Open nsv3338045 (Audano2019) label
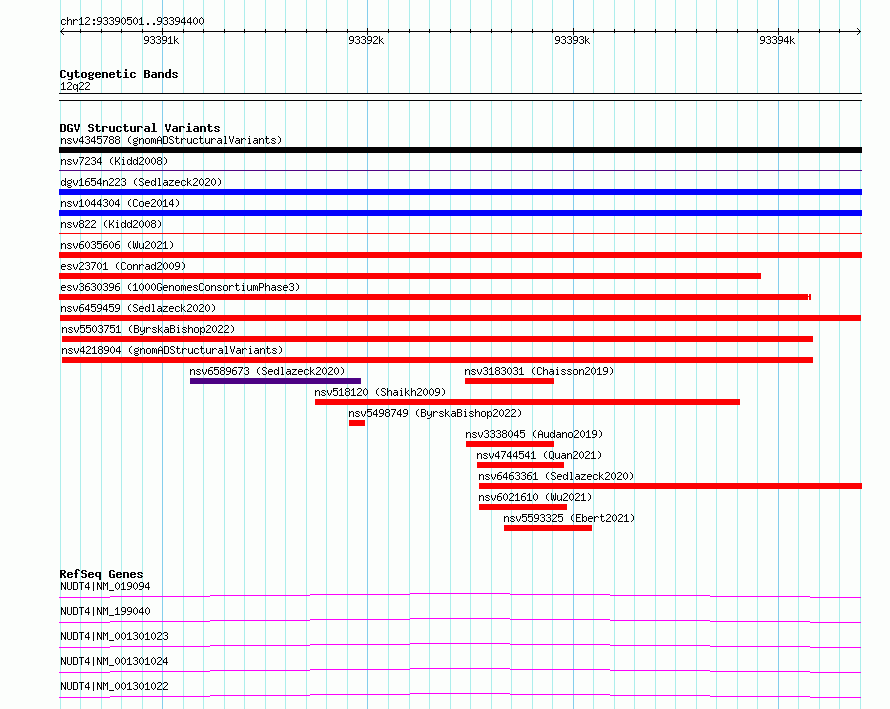This screenshot has height=709, width=890. 534,434
